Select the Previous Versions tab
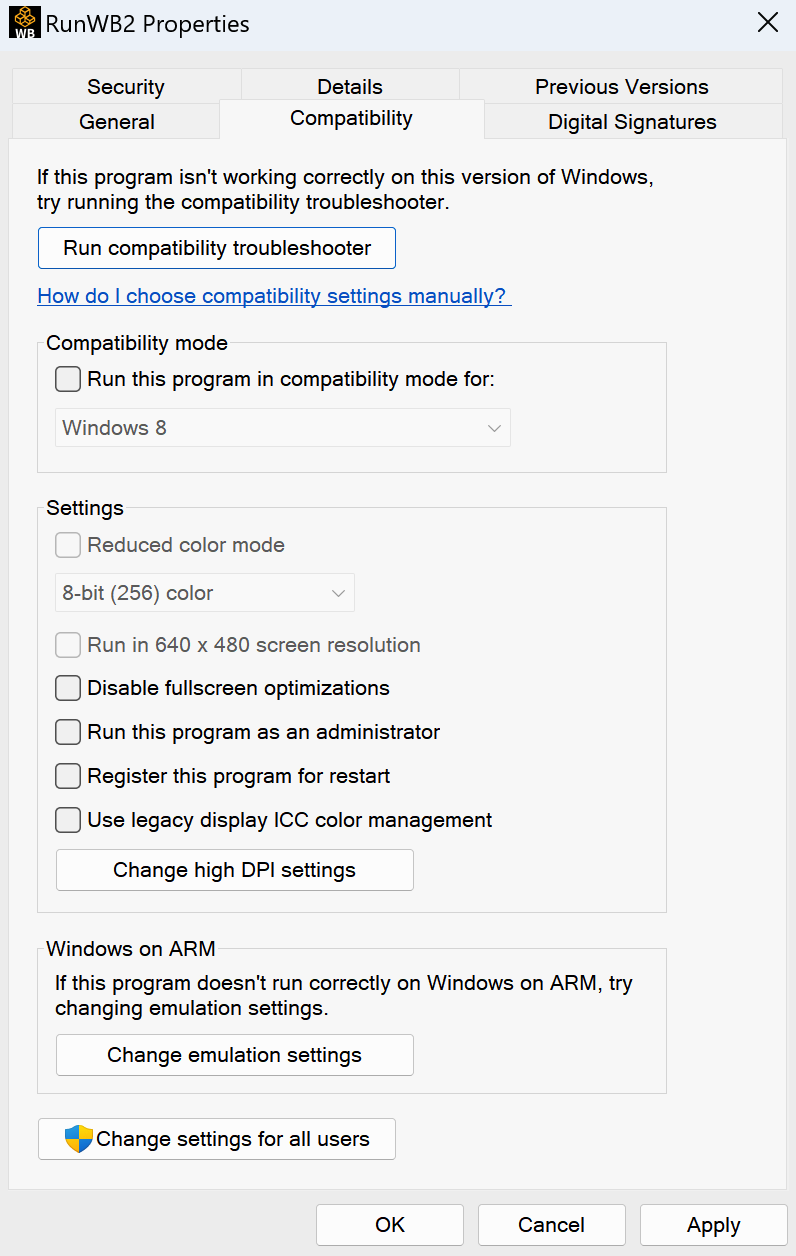Screen dimensions: 796x1256 tap(621, 87)
